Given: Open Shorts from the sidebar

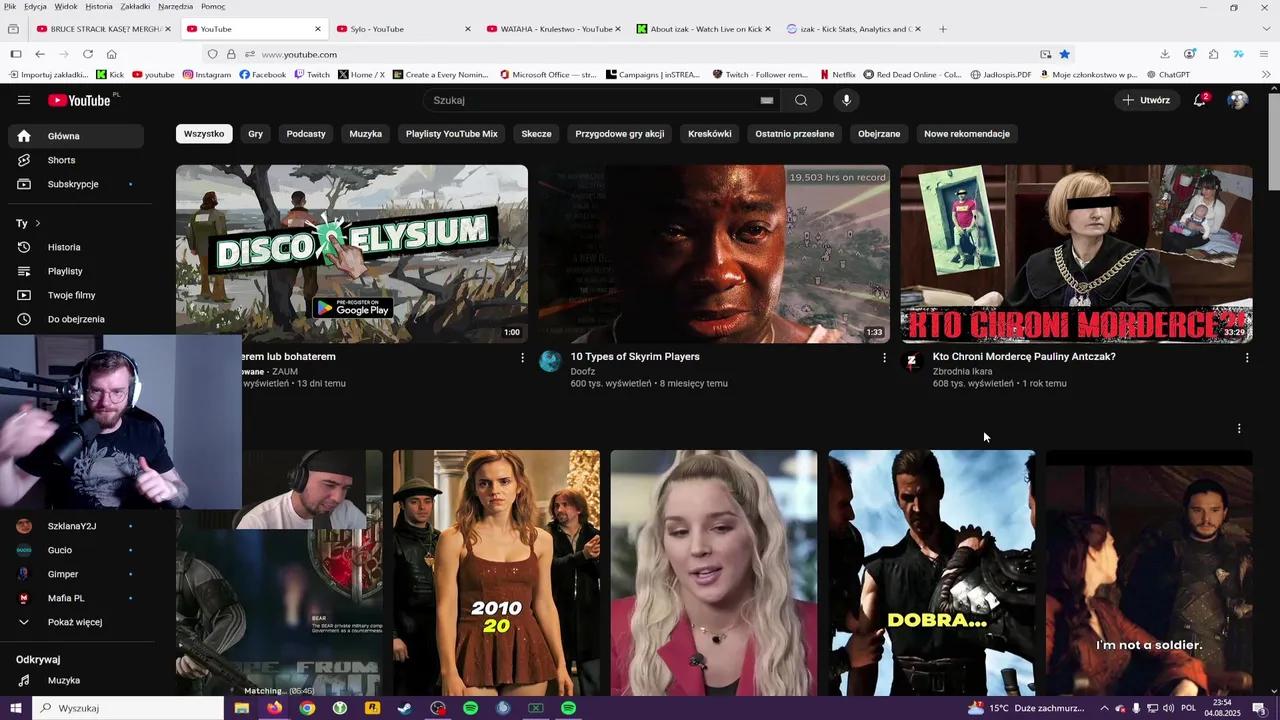Looking at the screenshot, I should tap(76, 160).
